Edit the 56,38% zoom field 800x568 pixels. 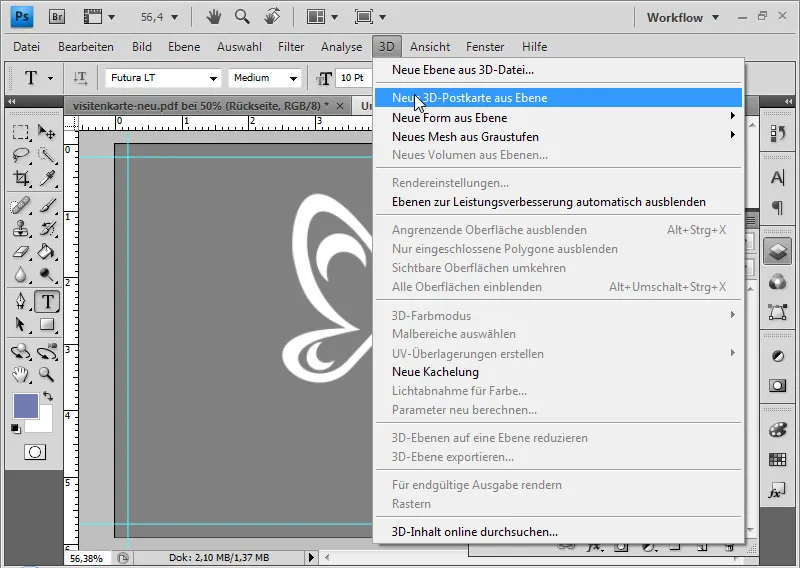(x=87, y=558)
